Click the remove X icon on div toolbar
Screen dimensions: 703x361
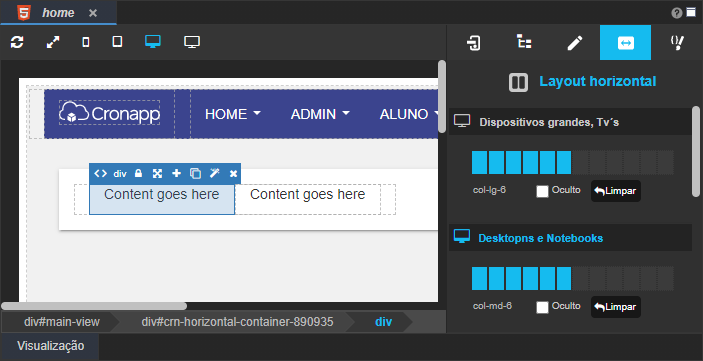click(x=233, y=174)
